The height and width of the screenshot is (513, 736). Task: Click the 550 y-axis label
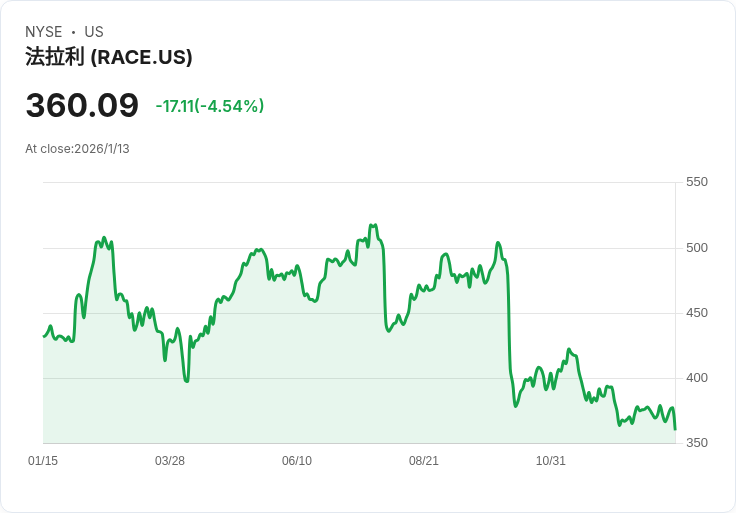click(696, 182)
